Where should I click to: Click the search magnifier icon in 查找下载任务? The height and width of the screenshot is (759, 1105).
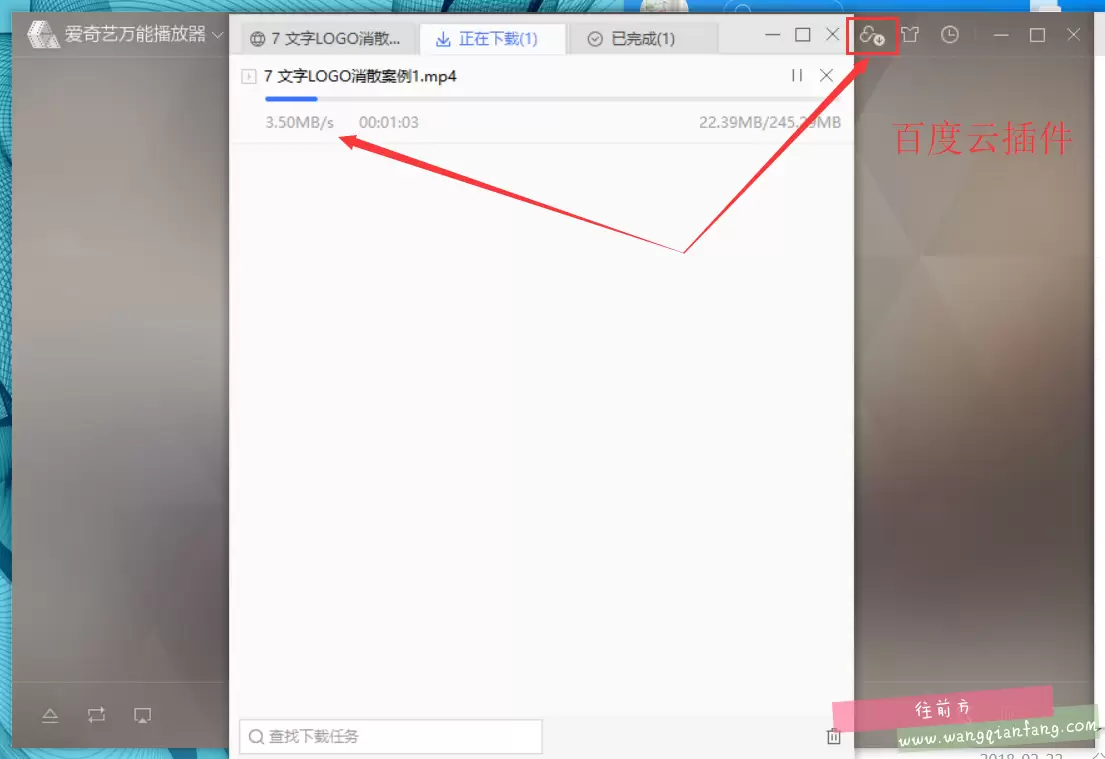(257, 736)
